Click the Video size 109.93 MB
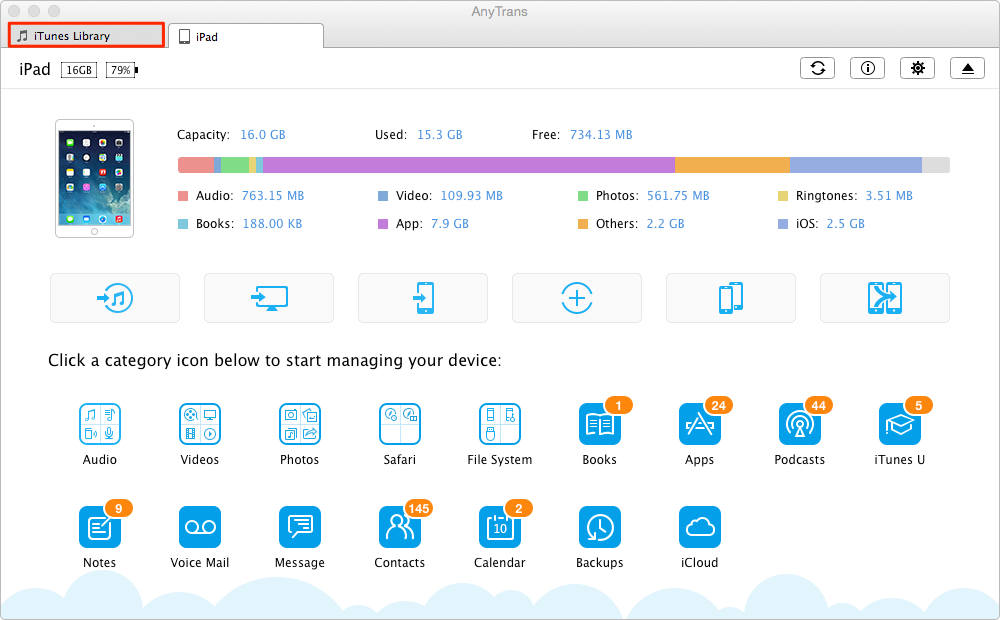The height and width of the screenshot is (620, 1000). tap(472, 196)
